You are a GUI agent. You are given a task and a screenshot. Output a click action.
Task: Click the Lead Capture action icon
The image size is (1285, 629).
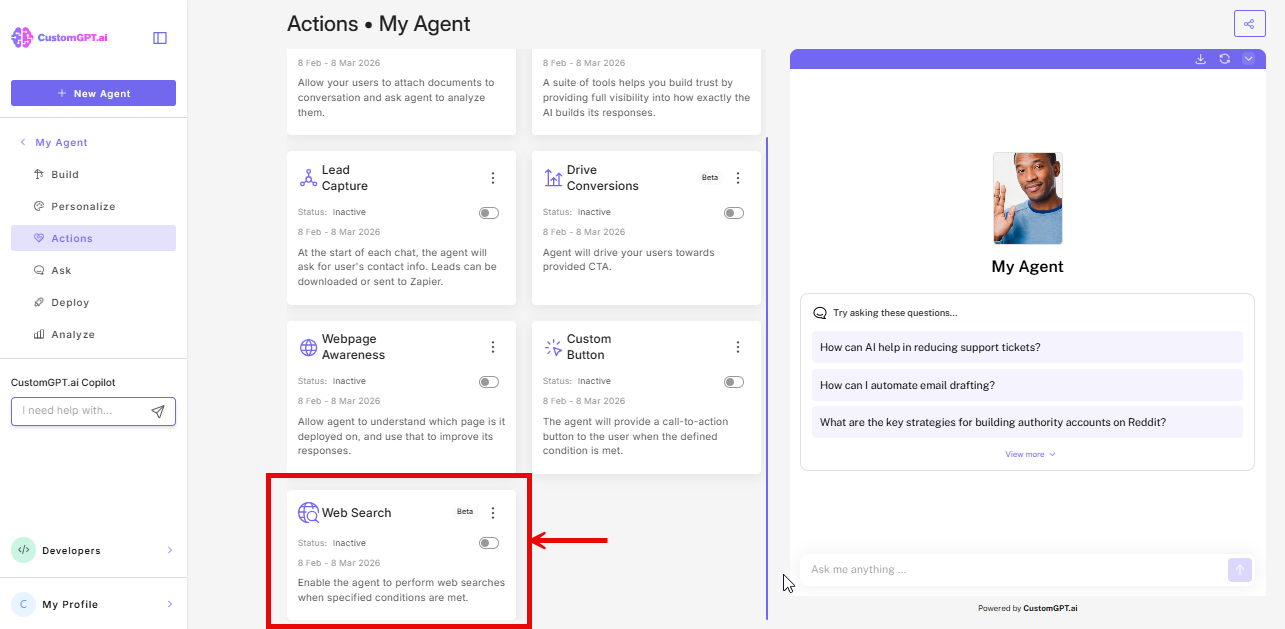click(x=307, y=177)
